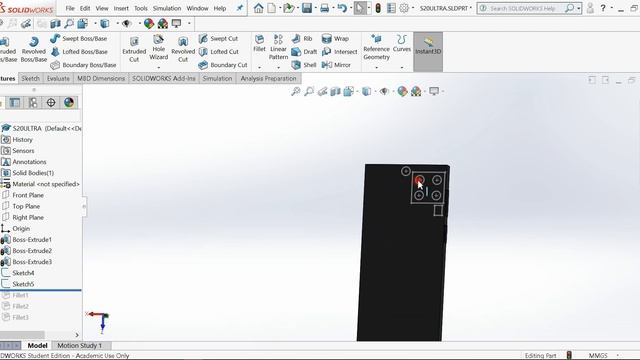The width and height of the screenshot is (640, 360).
Task: Switch to the SOLIDWORKS Add-Ins tab
Action: [164, 78]
